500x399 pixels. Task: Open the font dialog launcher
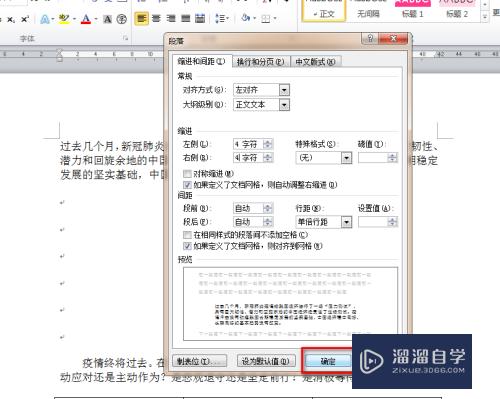click(x=126, y=39)
